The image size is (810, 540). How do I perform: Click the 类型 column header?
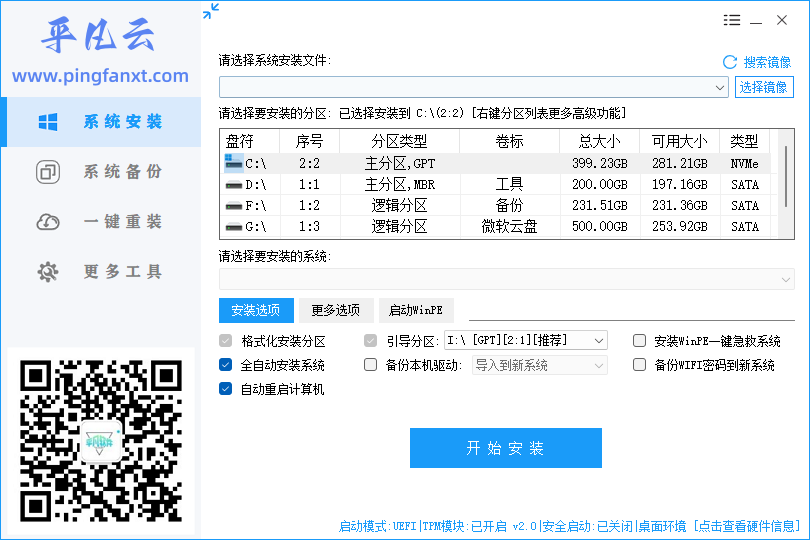[x=744, y=141]
